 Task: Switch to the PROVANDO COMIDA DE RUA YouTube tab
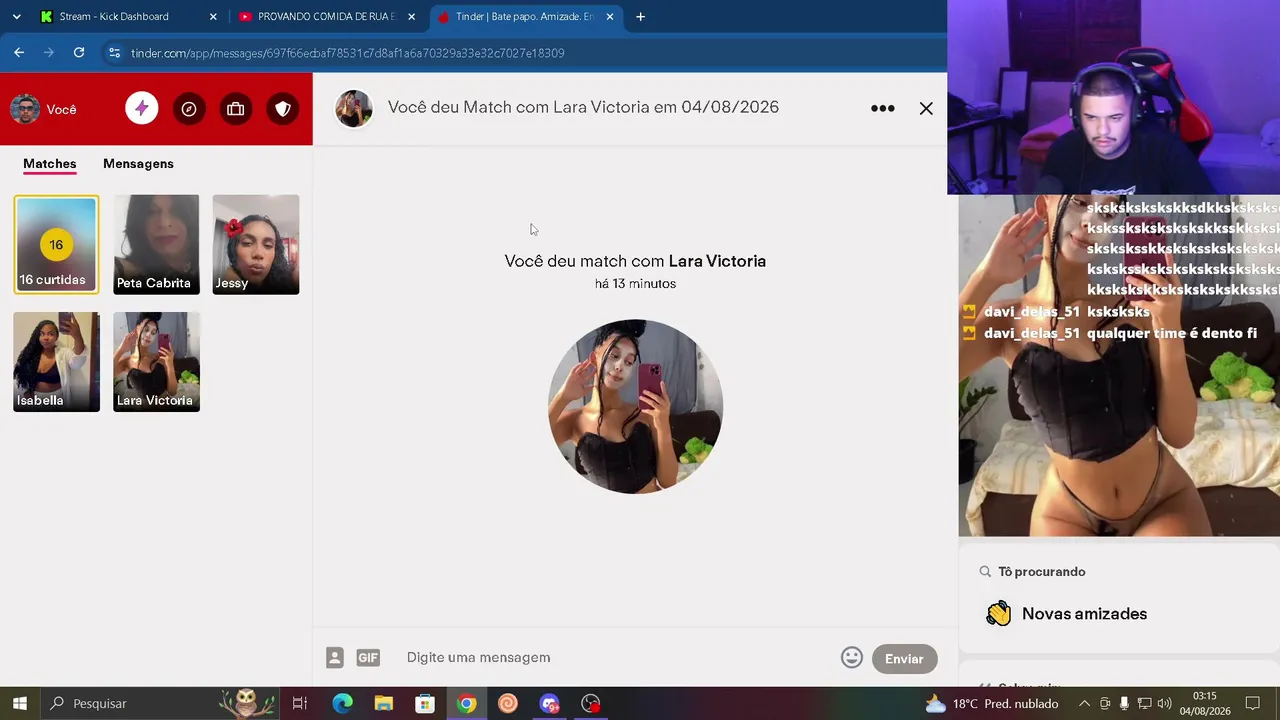click(326, 16)
